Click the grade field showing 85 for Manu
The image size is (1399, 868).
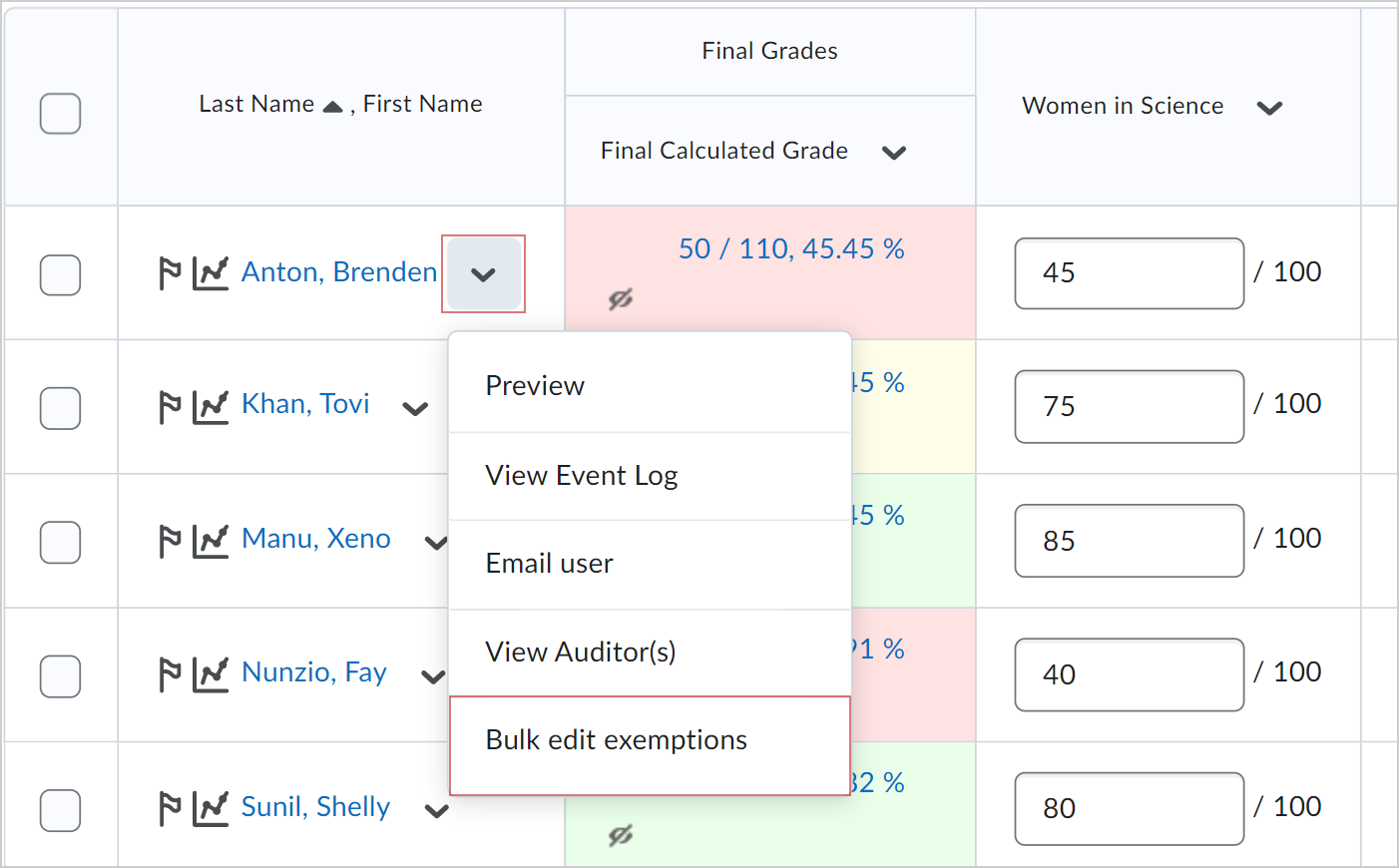click(x=1129, y=541)
